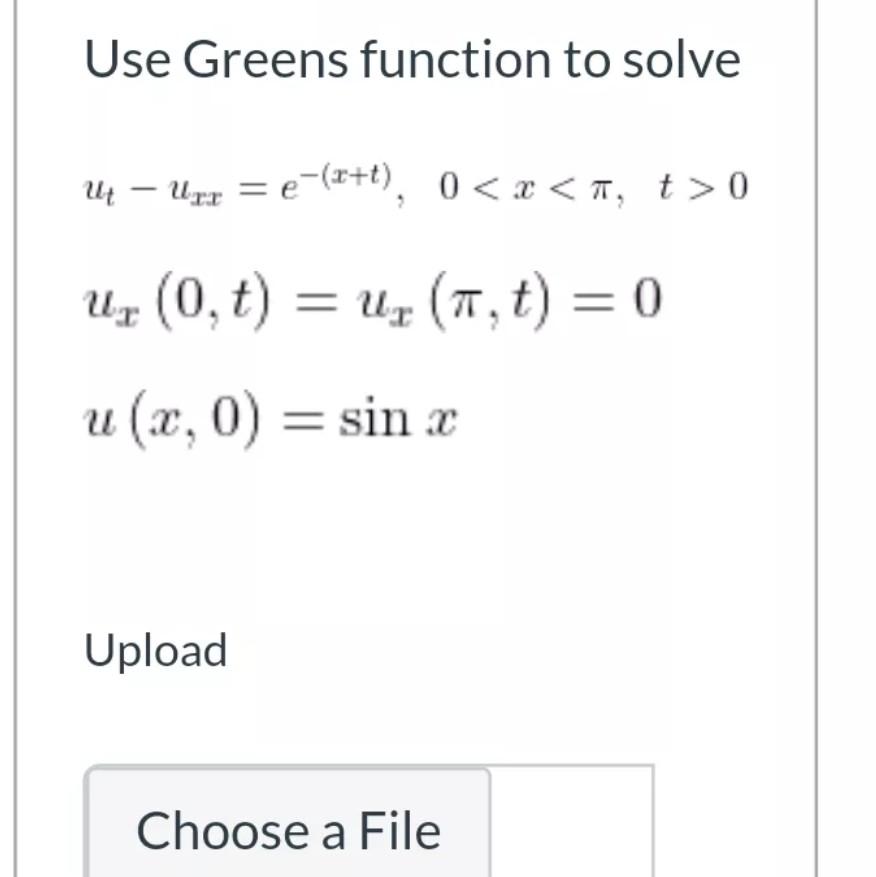Click the left border of the question card
The width and height of the screenshot is (876, 877).
coord(14,440)
